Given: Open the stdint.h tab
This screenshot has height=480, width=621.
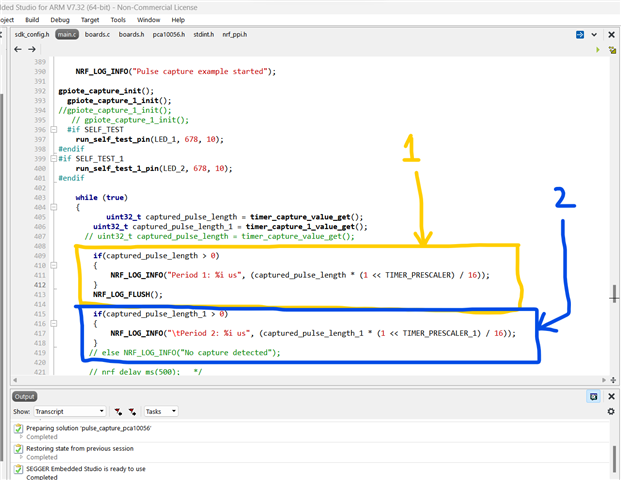Looking at the screenshot, I should pyautogui.click(x=204, y=34).
